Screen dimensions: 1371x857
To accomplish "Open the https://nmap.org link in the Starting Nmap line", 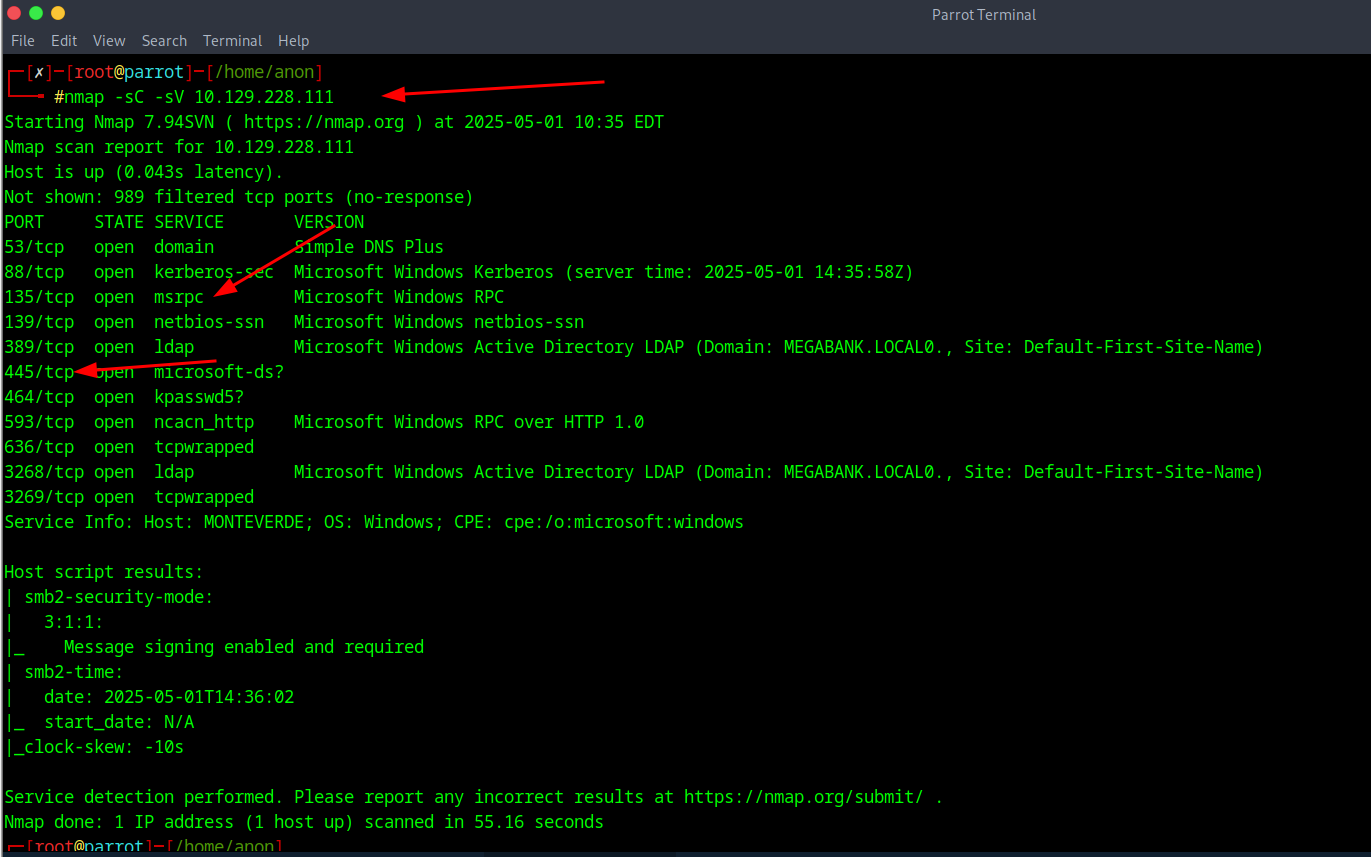I will (324, 122).
